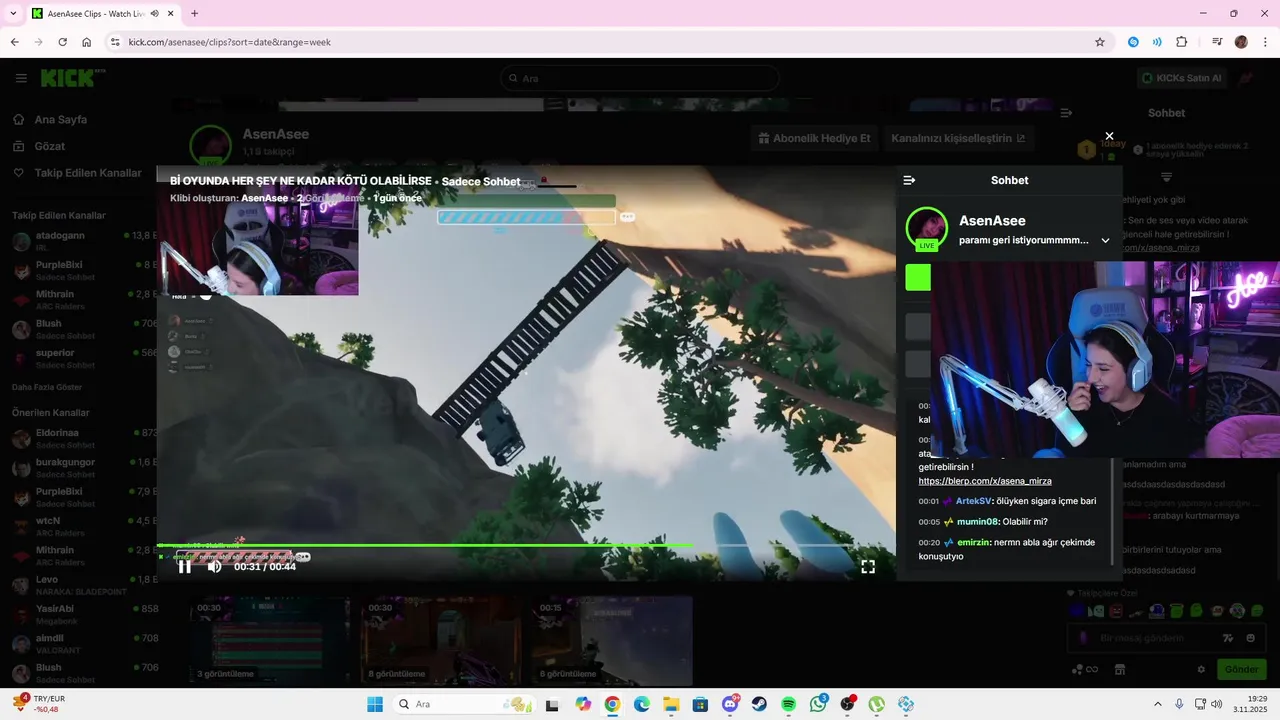
Task: Open the 3 görüntüleme clip thumbnail
Action: [270, 641]
